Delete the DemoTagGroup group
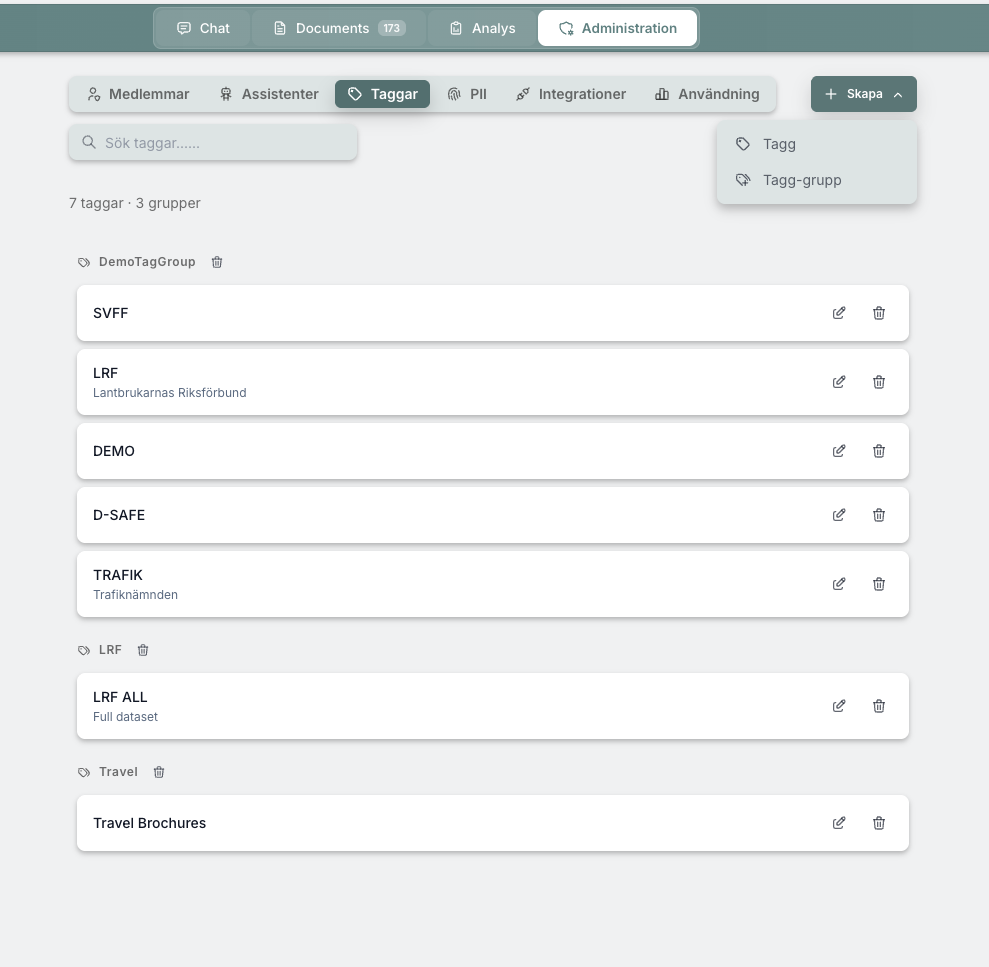 [x=217, y=262]
